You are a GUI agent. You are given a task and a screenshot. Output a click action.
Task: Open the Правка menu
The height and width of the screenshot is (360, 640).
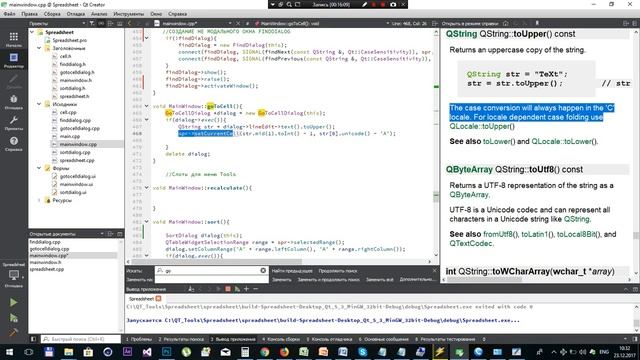(29, 14)
